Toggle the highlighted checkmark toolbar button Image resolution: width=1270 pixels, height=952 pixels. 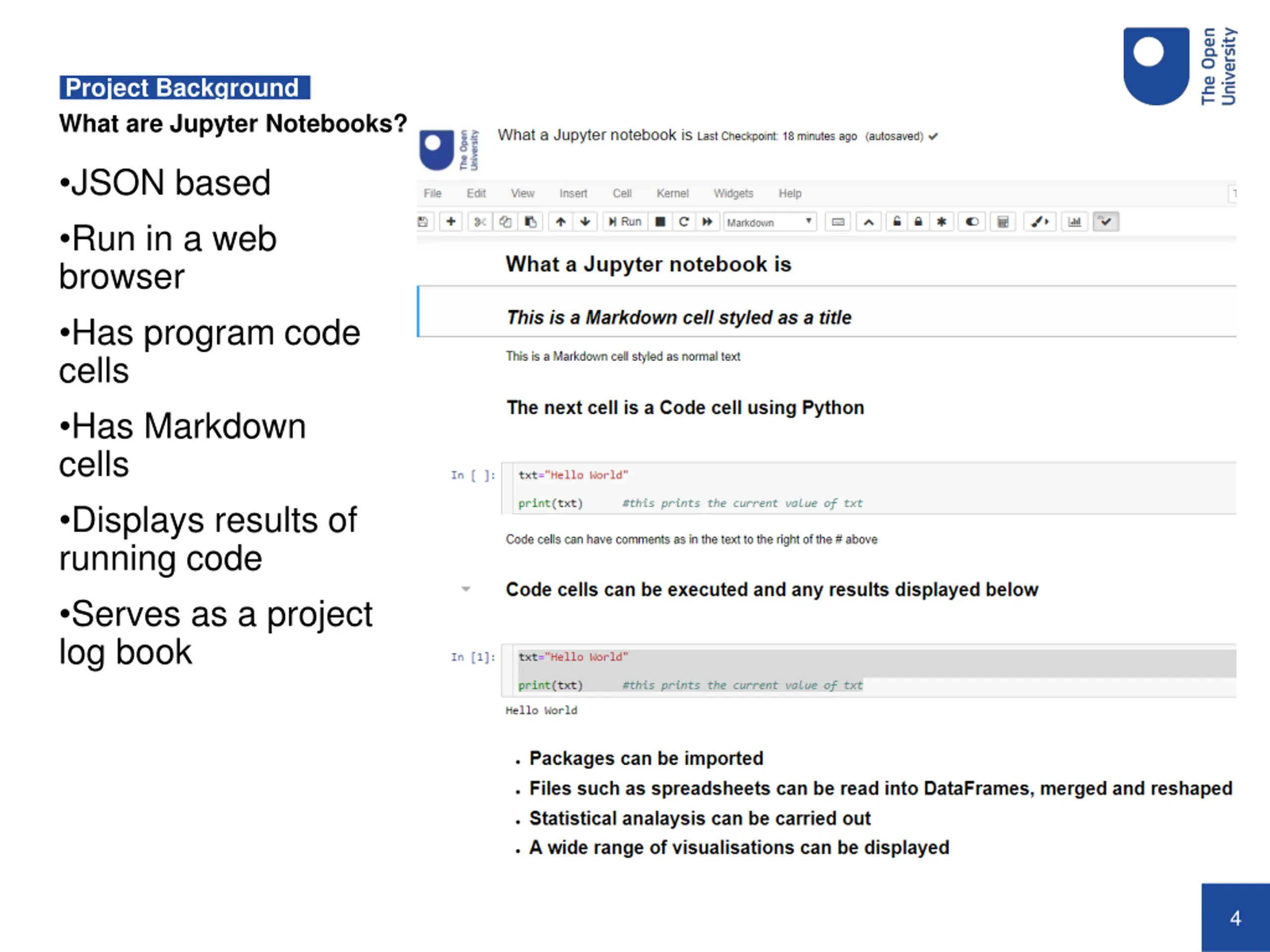click(x=1106, y=222)
